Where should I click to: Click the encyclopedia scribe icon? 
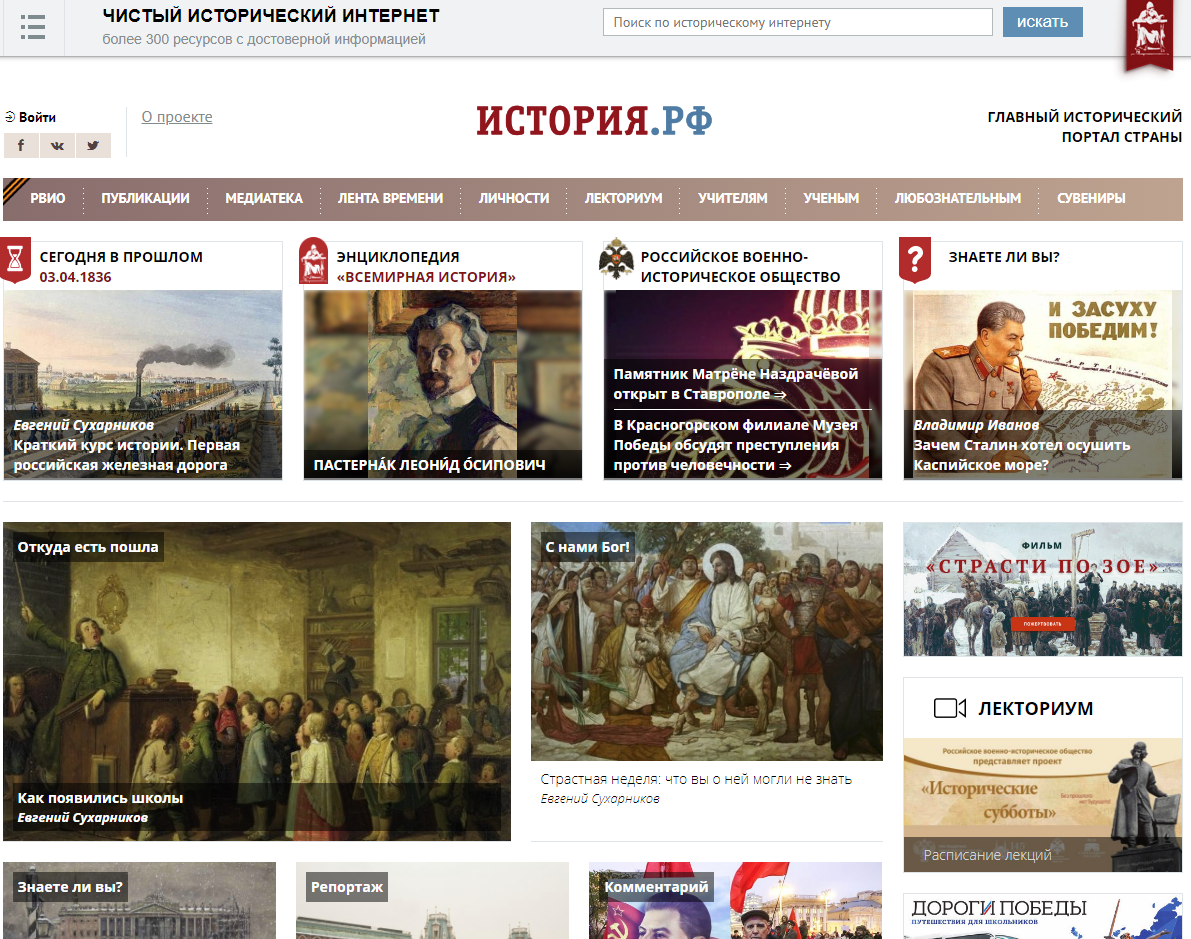point(313,260)
